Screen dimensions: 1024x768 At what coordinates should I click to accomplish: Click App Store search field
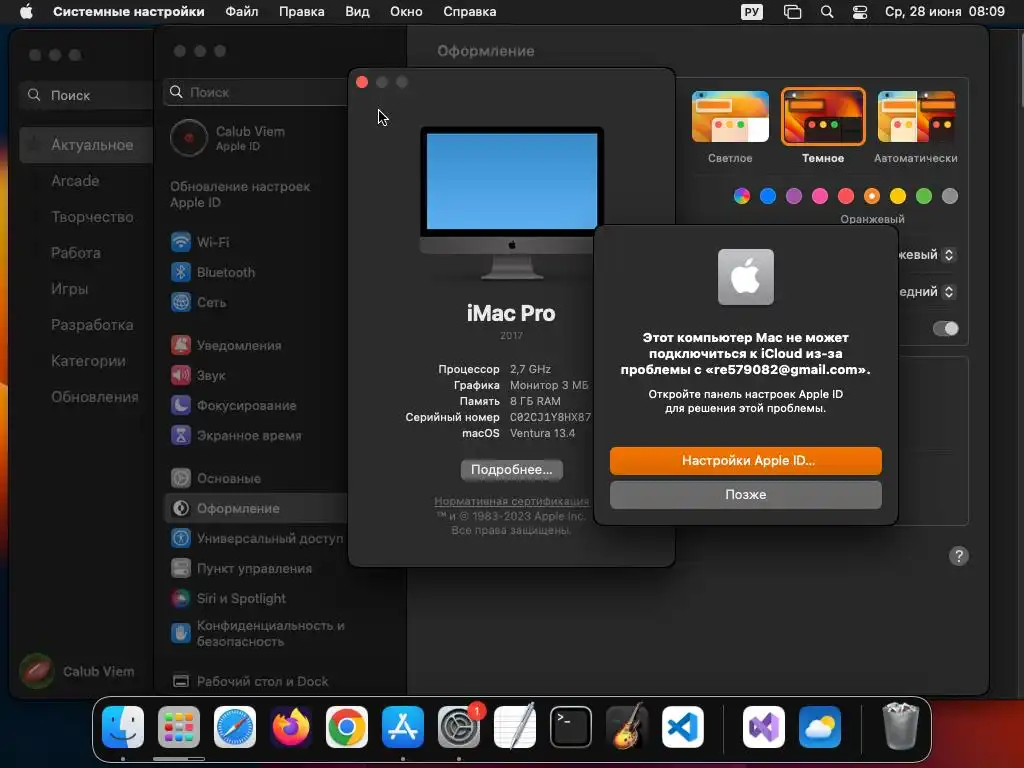coord(86,95)
